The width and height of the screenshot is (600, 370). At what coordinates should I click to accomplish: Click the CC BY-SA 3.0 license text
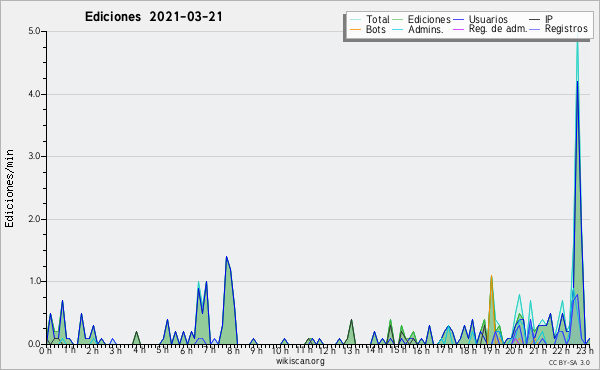[x=569, y=362]
